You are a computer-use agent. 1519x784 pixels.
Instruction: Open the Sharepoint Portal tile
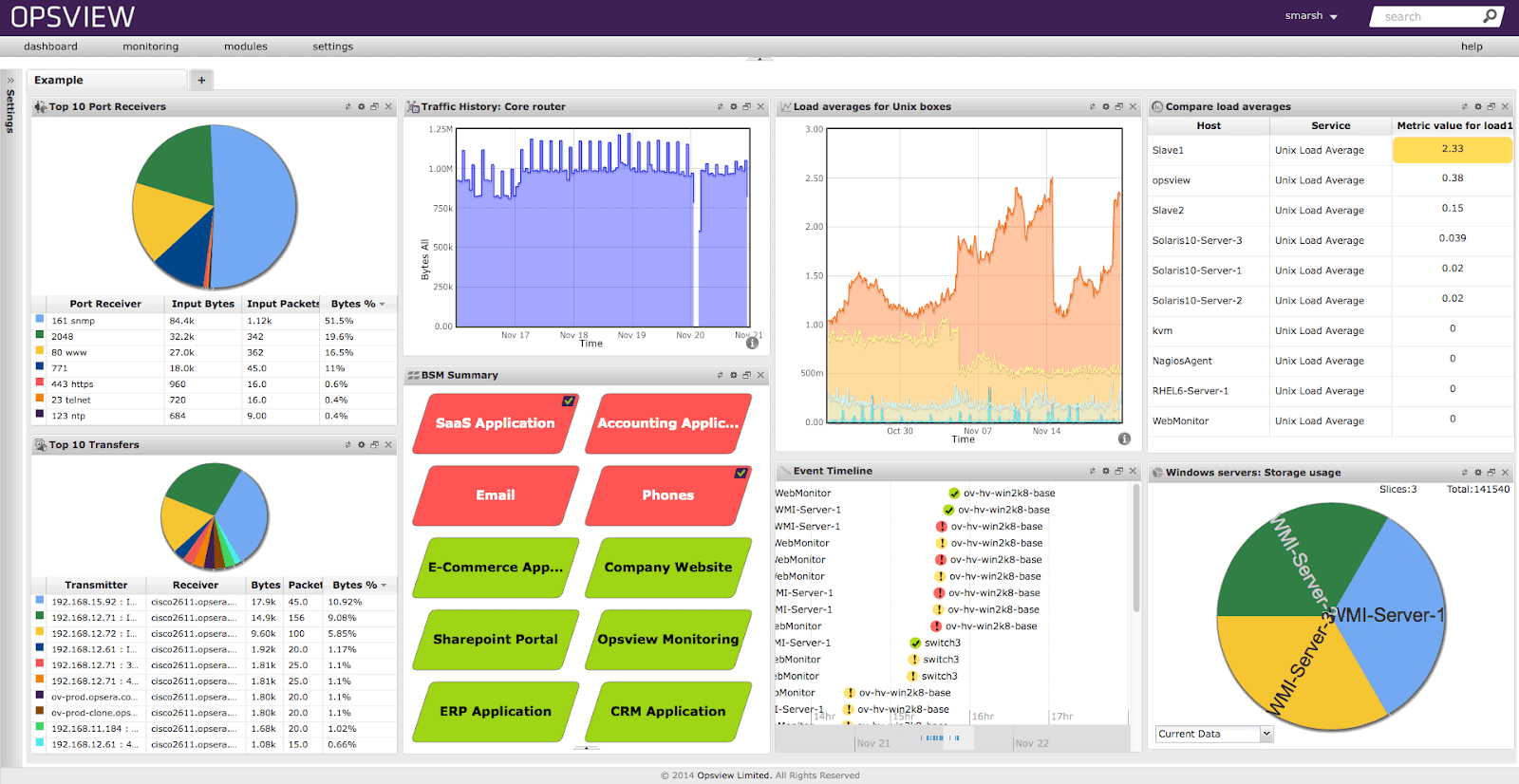coord(496,640)
